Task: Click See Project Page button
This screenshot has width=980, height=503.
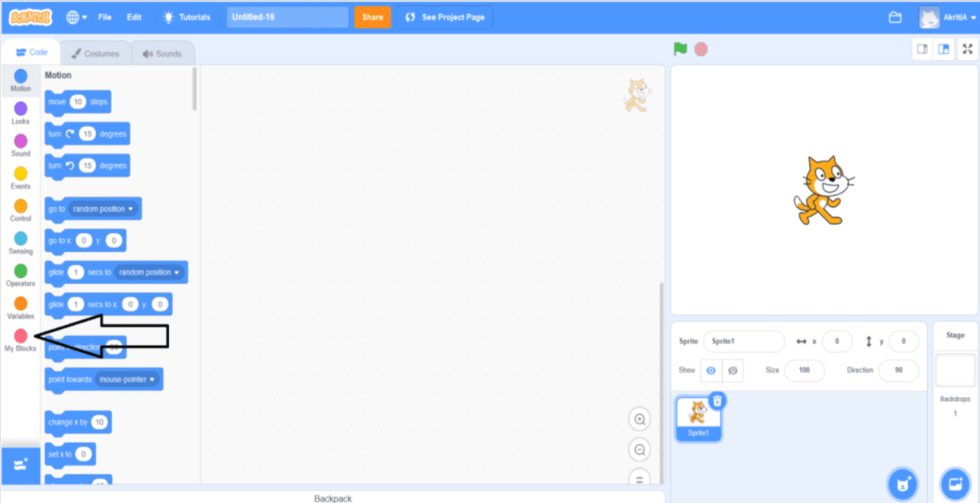Action: click(x=444, y=17)
